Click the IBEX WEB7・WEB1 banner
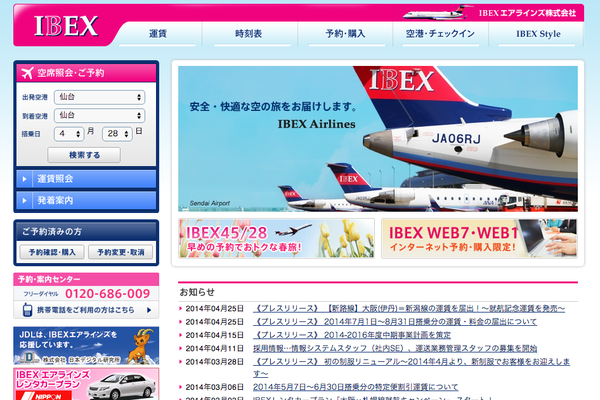The width and height of the screenshot is (600, 400). 479,238
